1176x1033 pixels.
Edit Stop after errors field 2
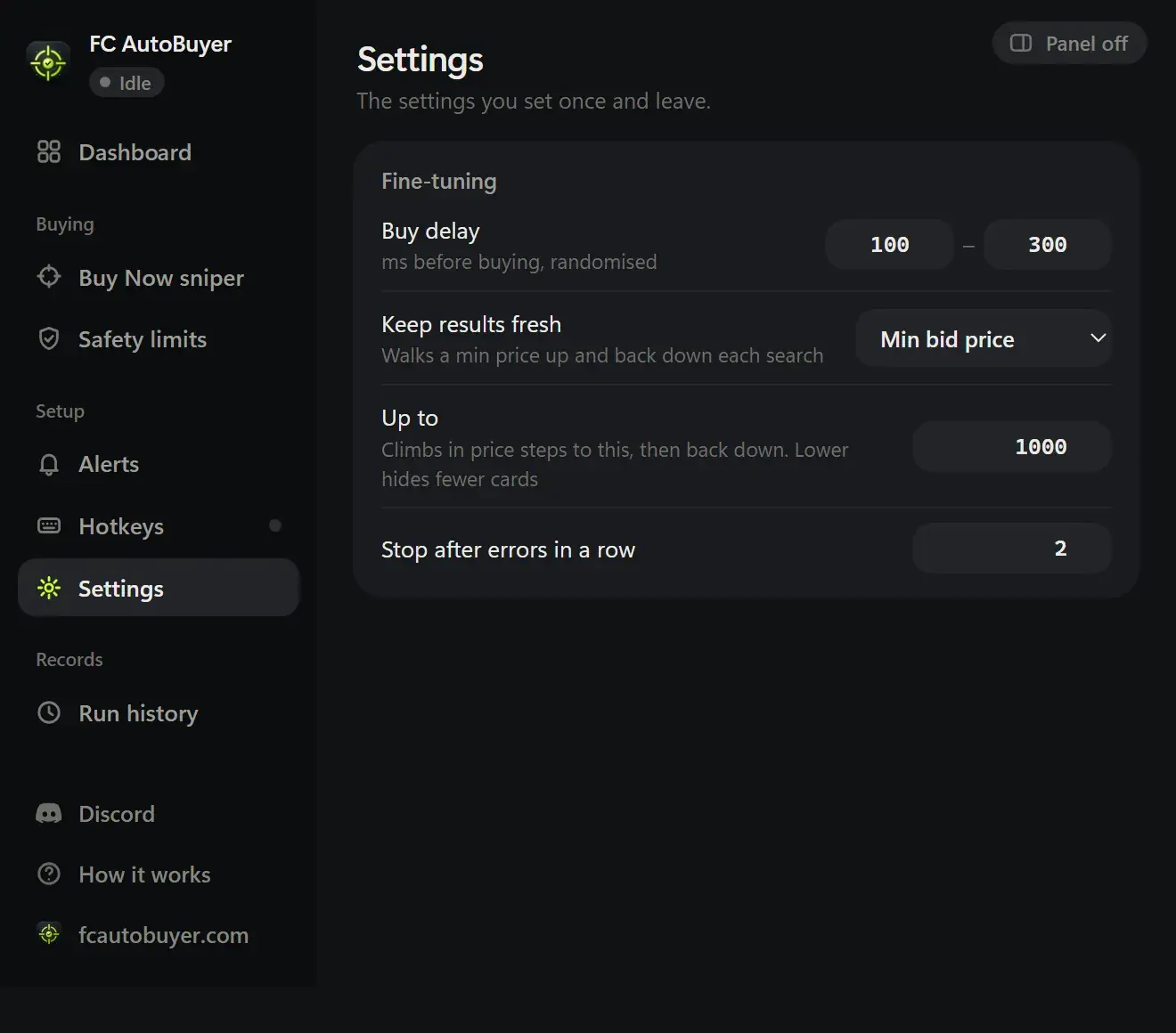[x=1012, y=549]
